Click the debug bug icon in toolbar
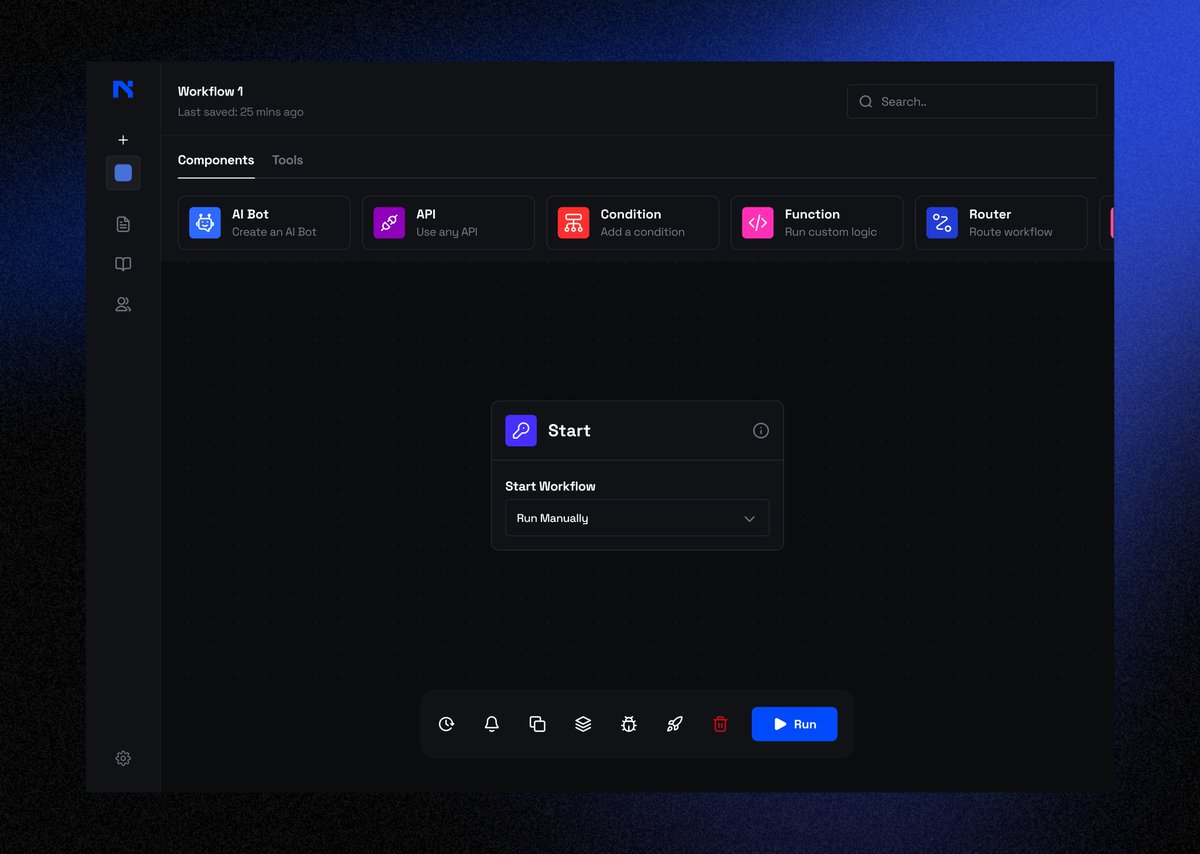1200x854 pixels. [629, 724]
